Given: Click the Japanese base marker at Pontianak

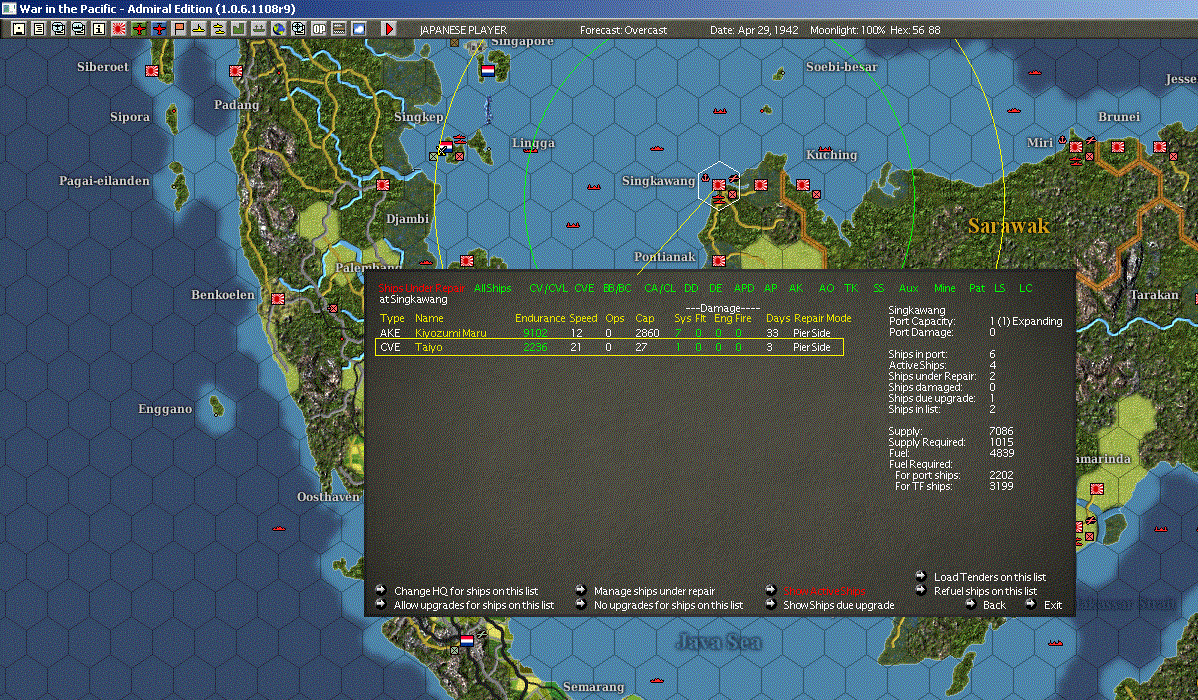Looking at the screenshot, I should tap(718, 261).
